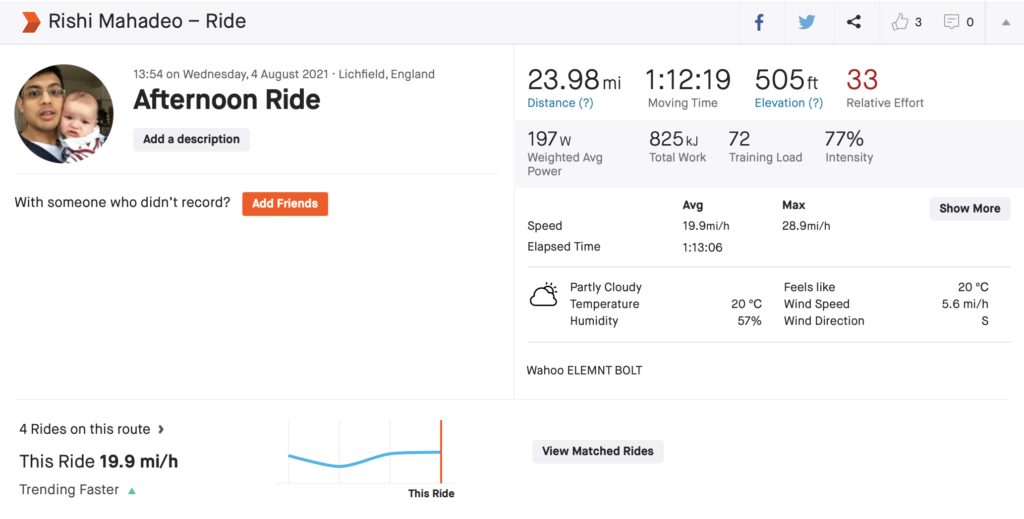Open View Matched Rides

pyautogui.click(x=597, y=451)
